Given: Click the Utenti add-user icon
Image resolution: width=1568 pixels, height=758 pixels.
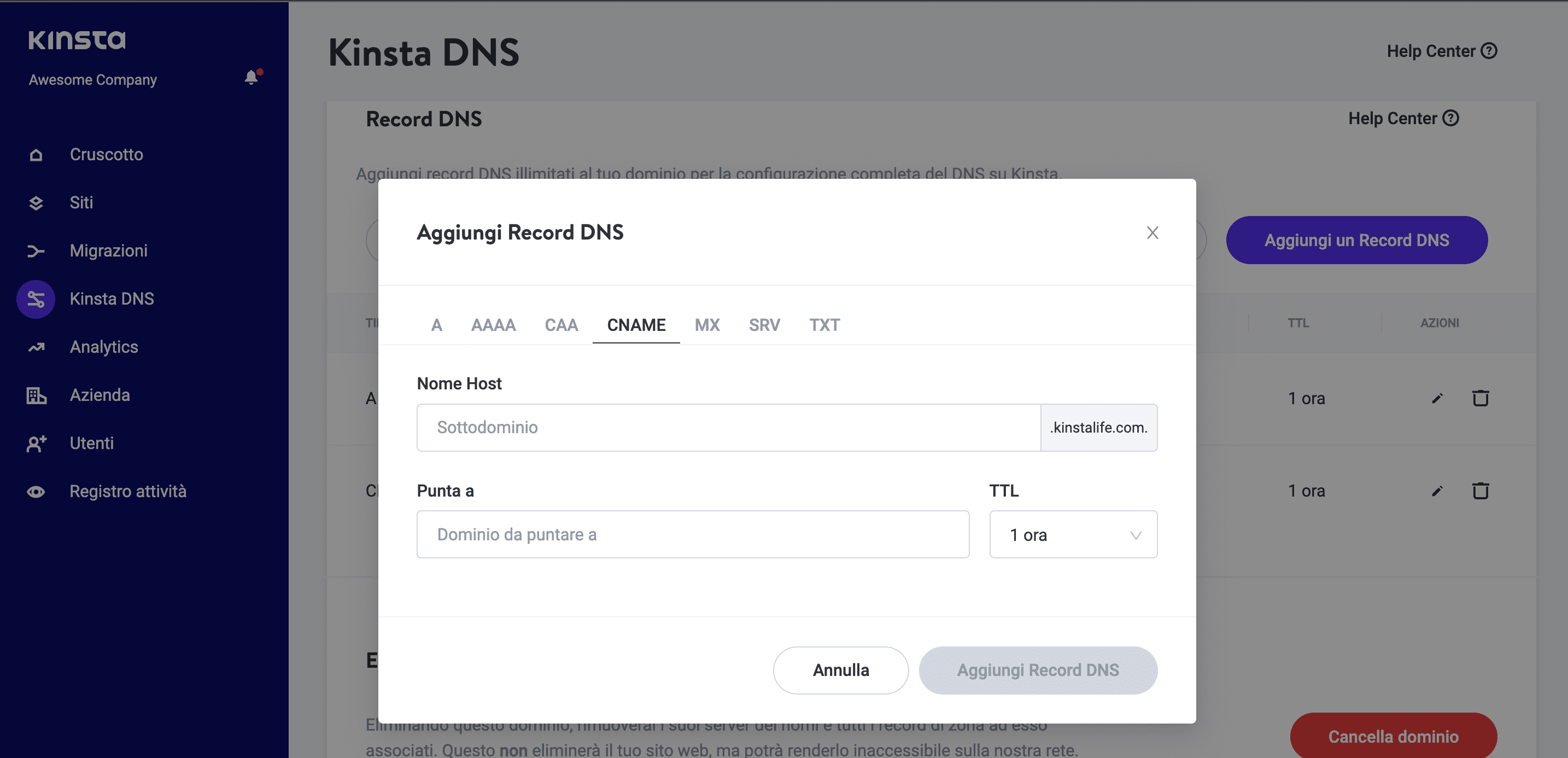Looking at the screenshot, I should point(36,443).
